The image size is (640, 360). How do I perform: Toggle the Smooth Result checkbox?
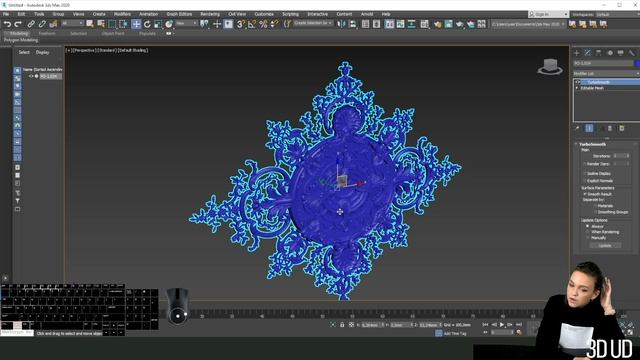pyautogui.click(x=584, y=194)
